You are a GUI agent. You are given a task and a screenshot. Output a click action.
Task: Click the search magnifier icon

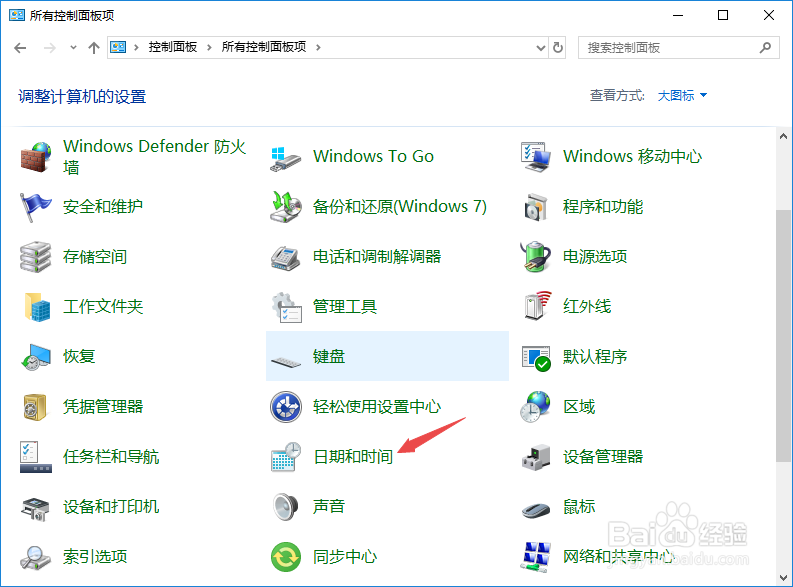point(765,48)
